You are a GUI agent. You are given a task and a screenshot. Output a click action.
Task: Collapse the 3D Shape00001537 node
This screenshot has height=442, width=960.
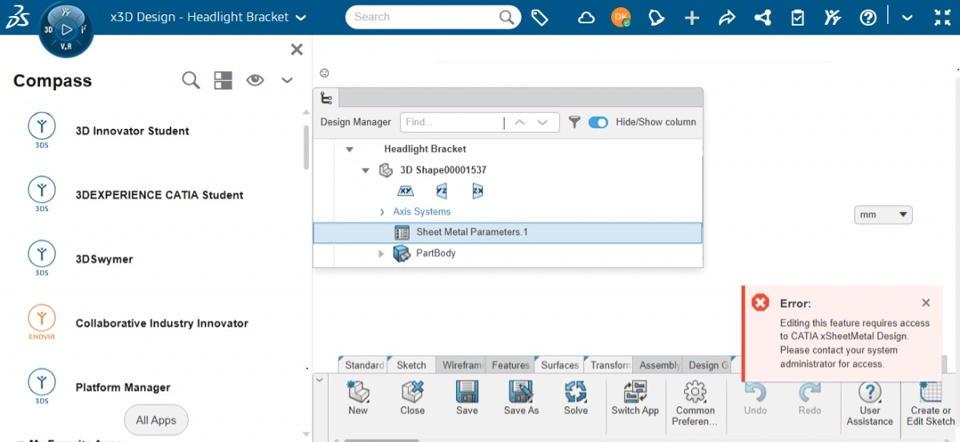pyautogui.click(x=366, y=170)
